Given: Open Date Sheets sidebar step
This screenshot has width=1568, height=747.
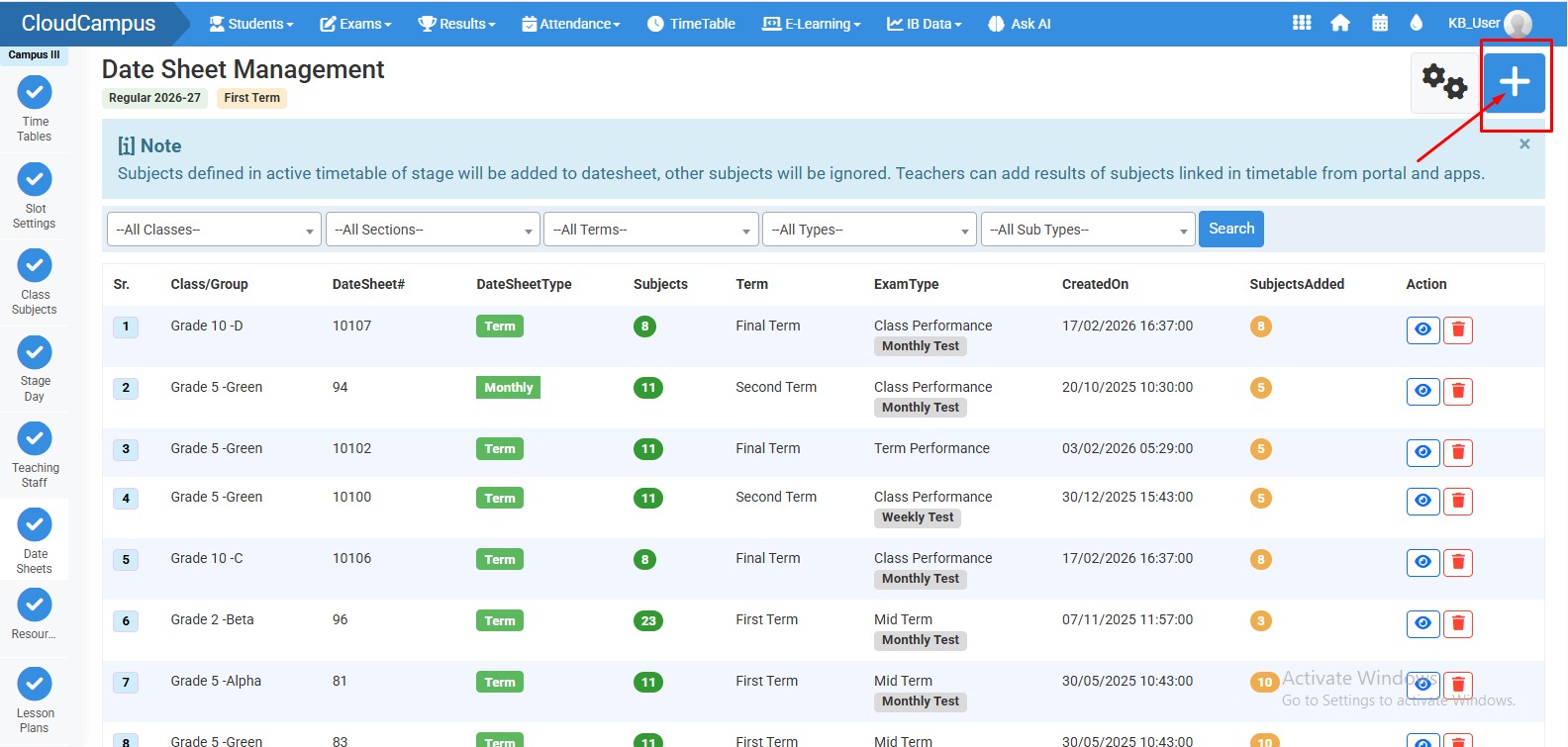Looking at the screenshot, I should [35, 541].
